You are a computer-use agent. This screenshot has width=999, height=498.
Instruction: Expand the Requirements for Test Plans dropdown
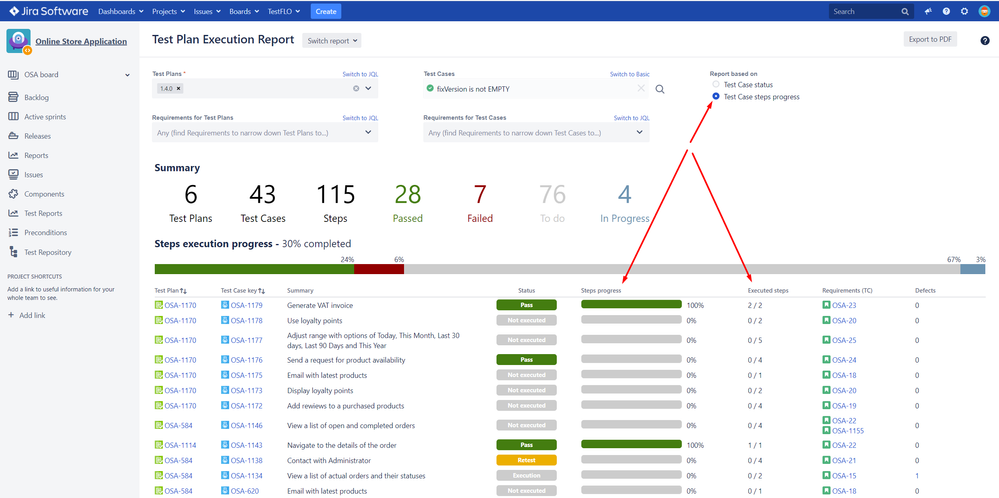coord(369,132)
